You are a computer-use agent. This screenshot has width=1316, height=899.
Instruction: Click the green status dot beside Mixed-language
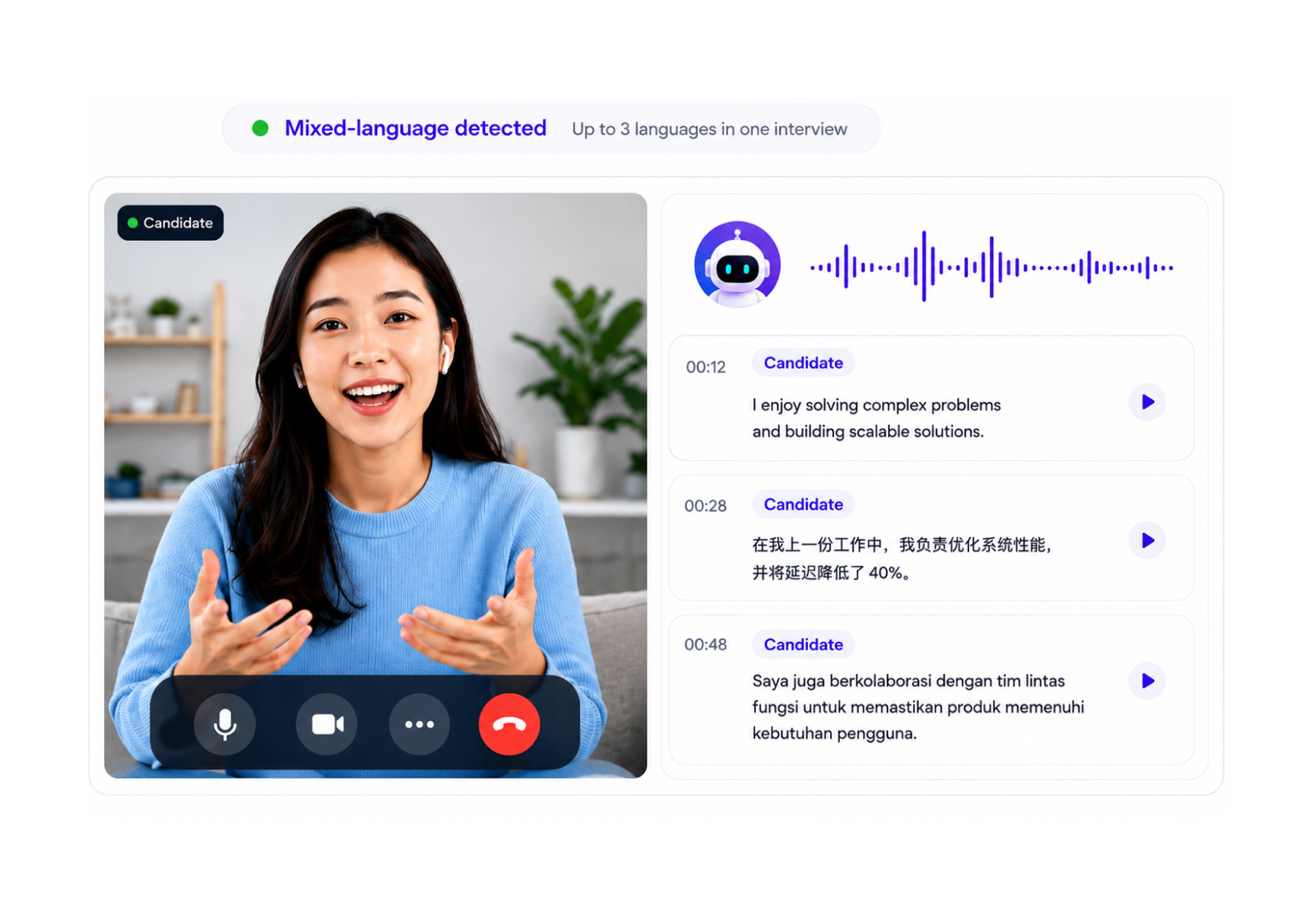point(260,128)
